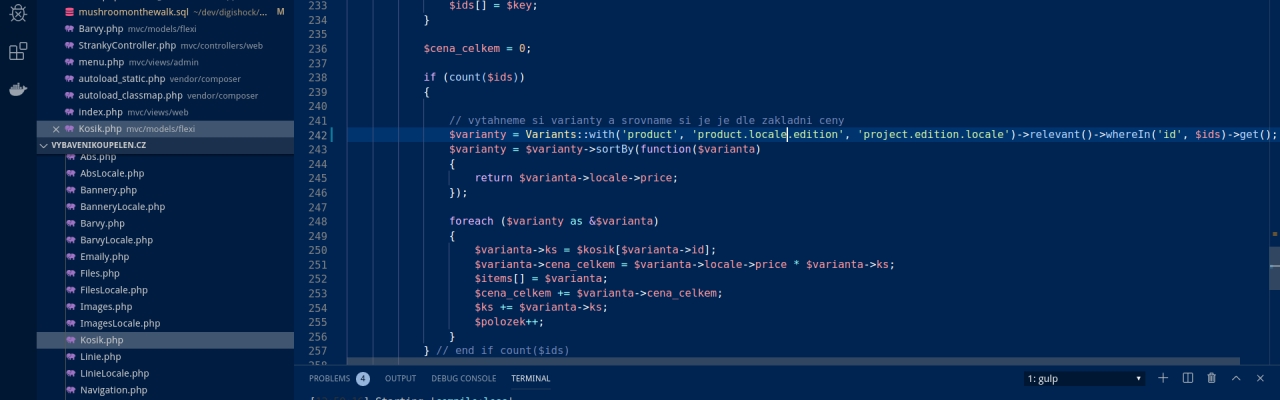Viewport: 1280px width, 400px height.
Task: Open the Debug view in activity bar
Action: [x=18, y=13]
